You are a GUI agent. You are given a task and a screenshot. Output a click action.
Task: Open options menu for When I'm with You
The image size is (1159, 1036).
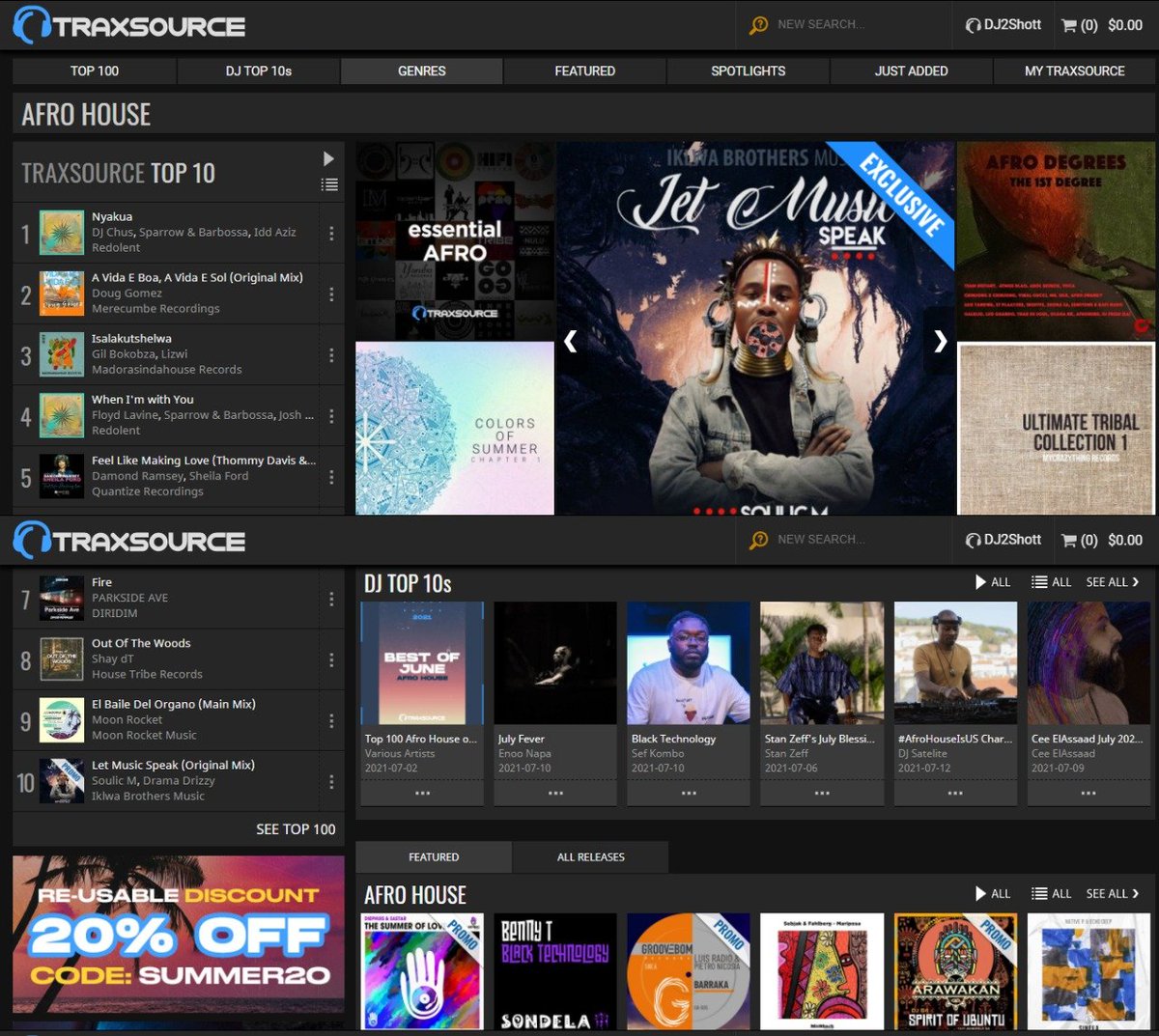(x=331, y=415)
